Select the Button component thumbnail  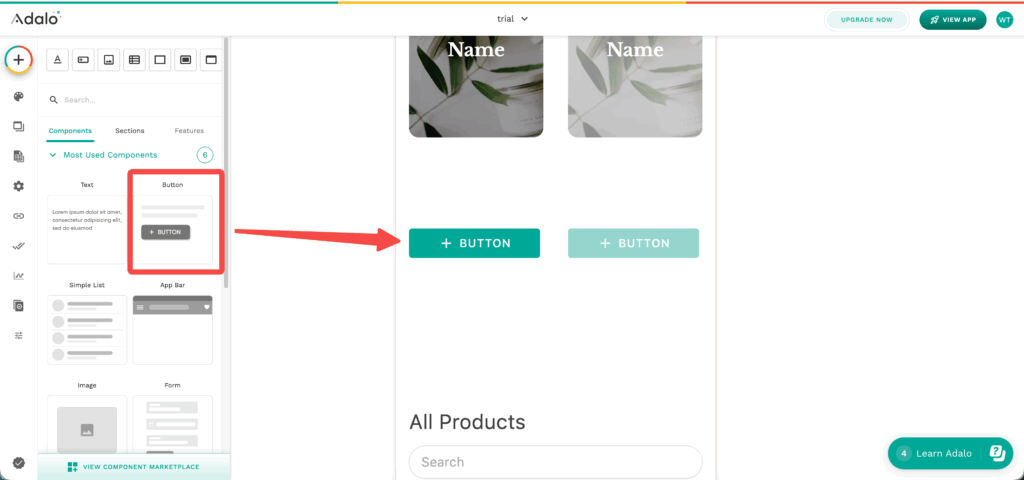(x=172, y=230)
